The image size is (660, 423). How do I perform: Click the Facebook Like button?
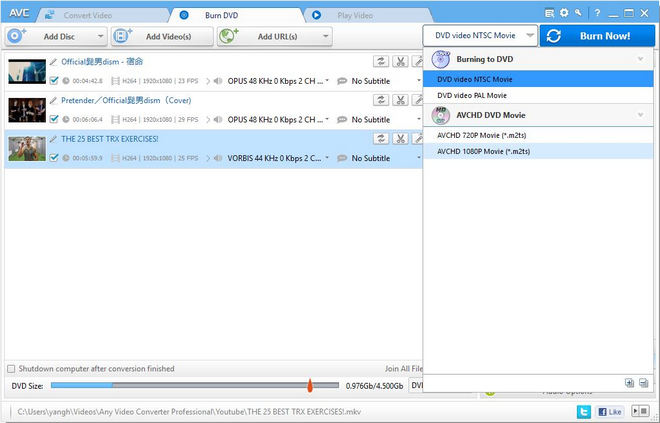pos(610,412)
